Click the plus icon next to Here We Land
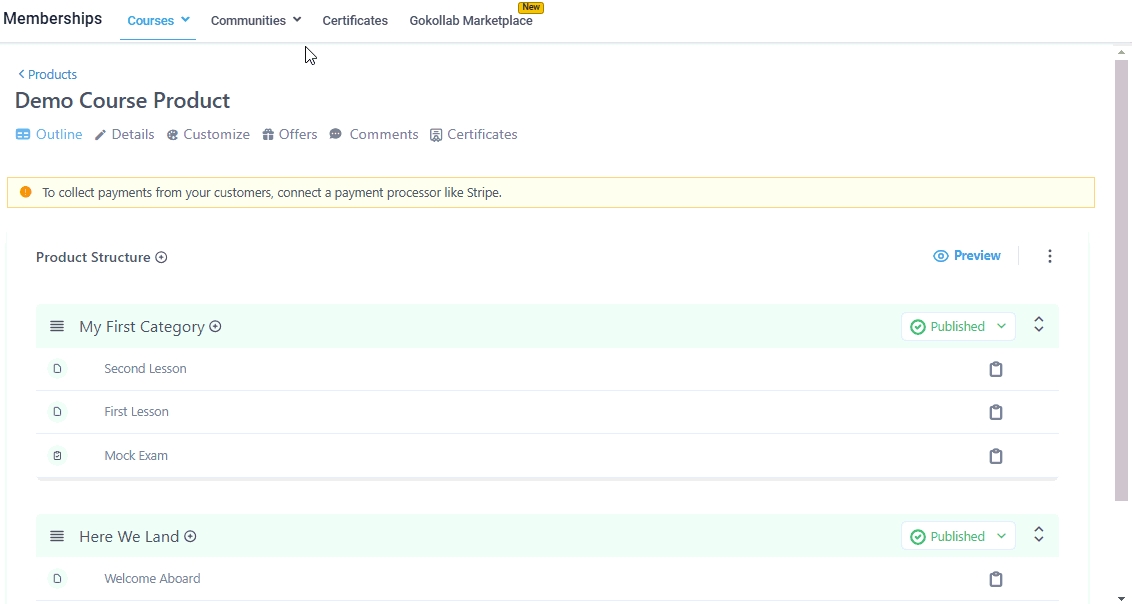The height and width of the screenshot is (604, 1132). [x=190, y=537]
